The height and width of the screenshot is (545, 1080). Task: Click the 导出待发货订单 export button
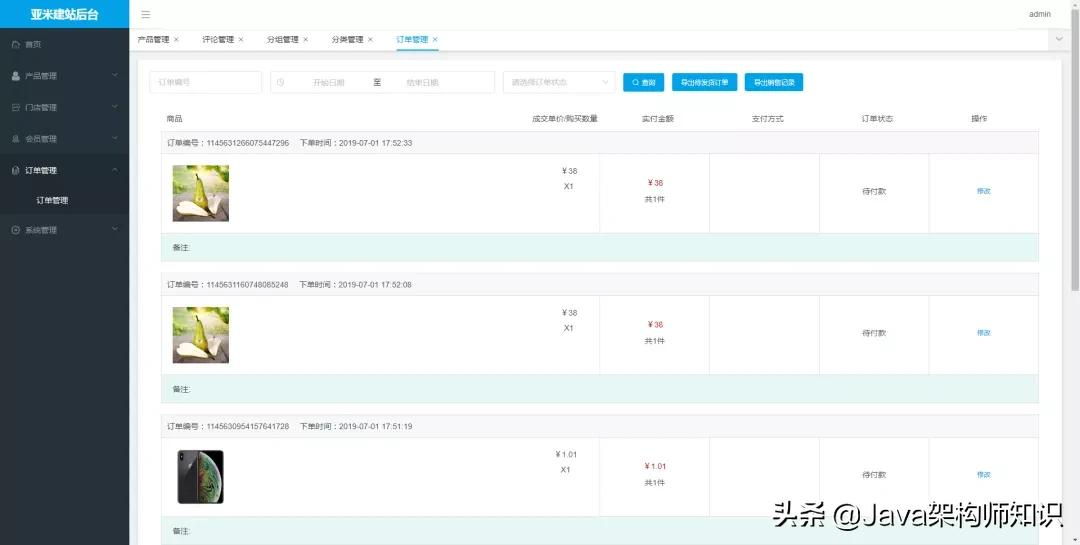pos(705,82)
